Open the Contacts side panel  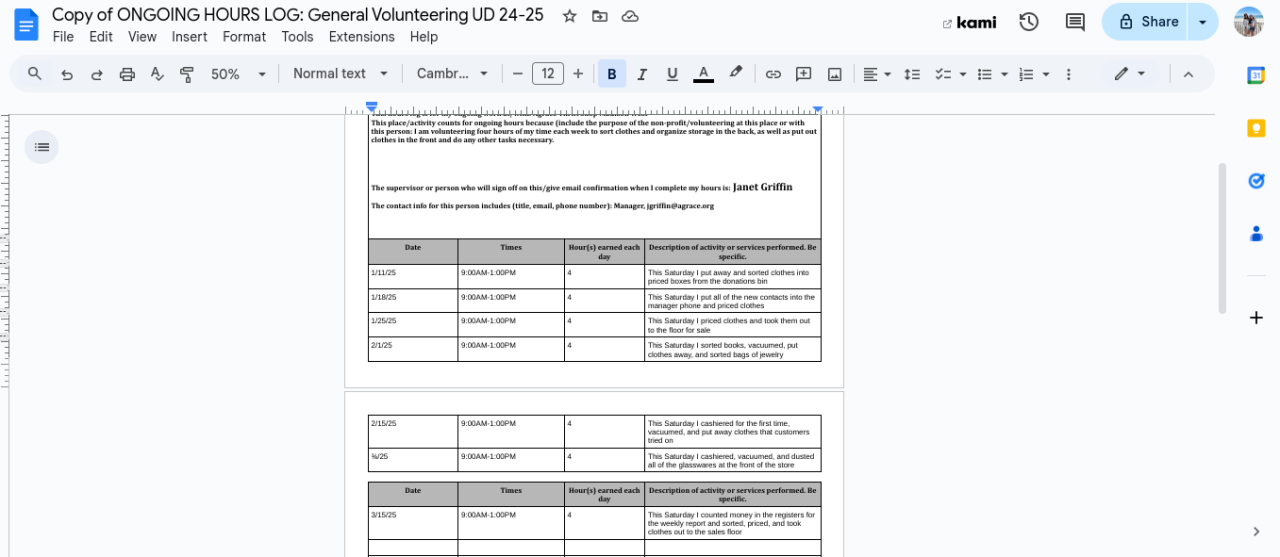click(x=1256, y=234)
